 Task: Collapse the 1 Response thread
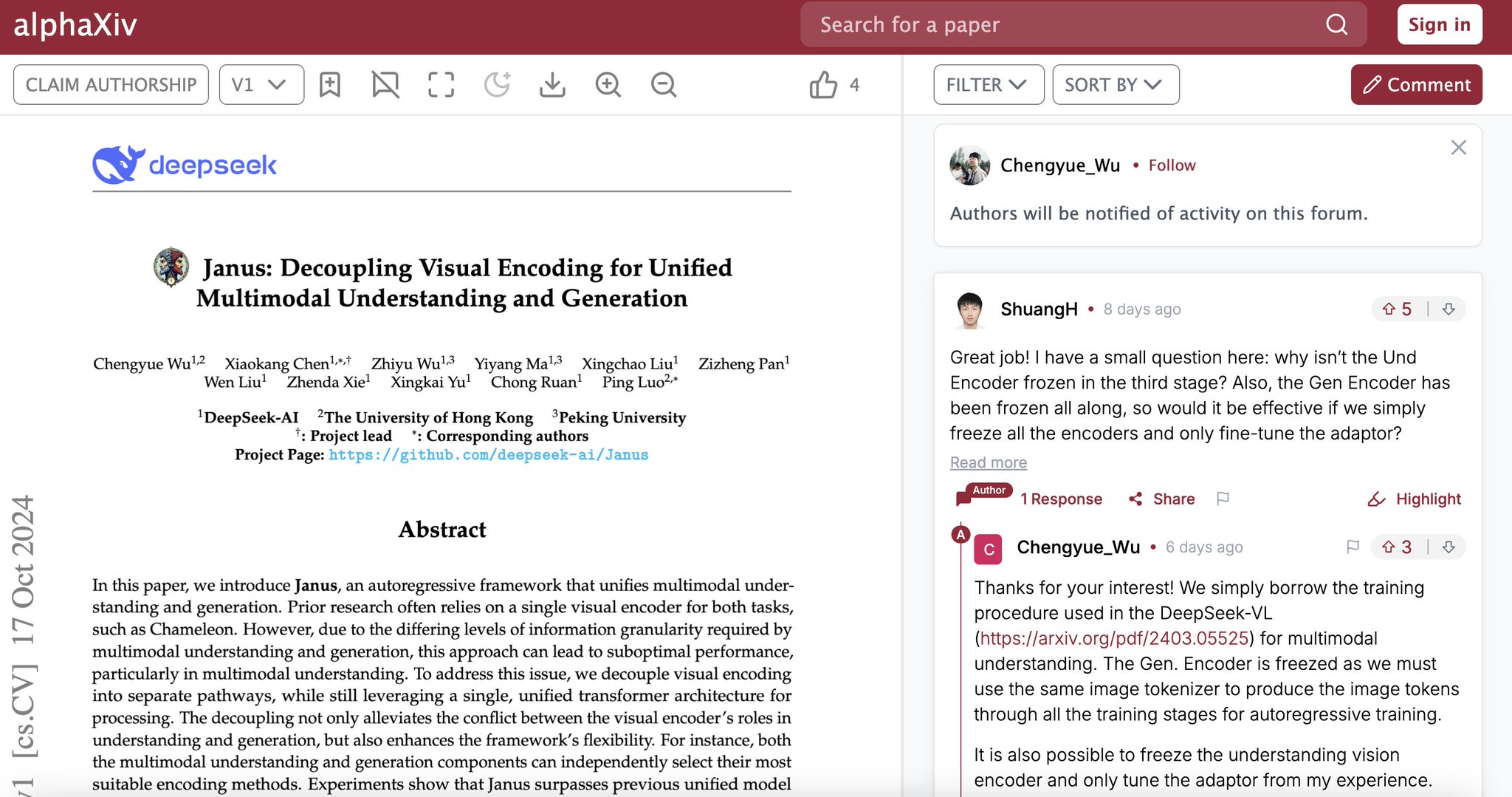coord(1061,499)
